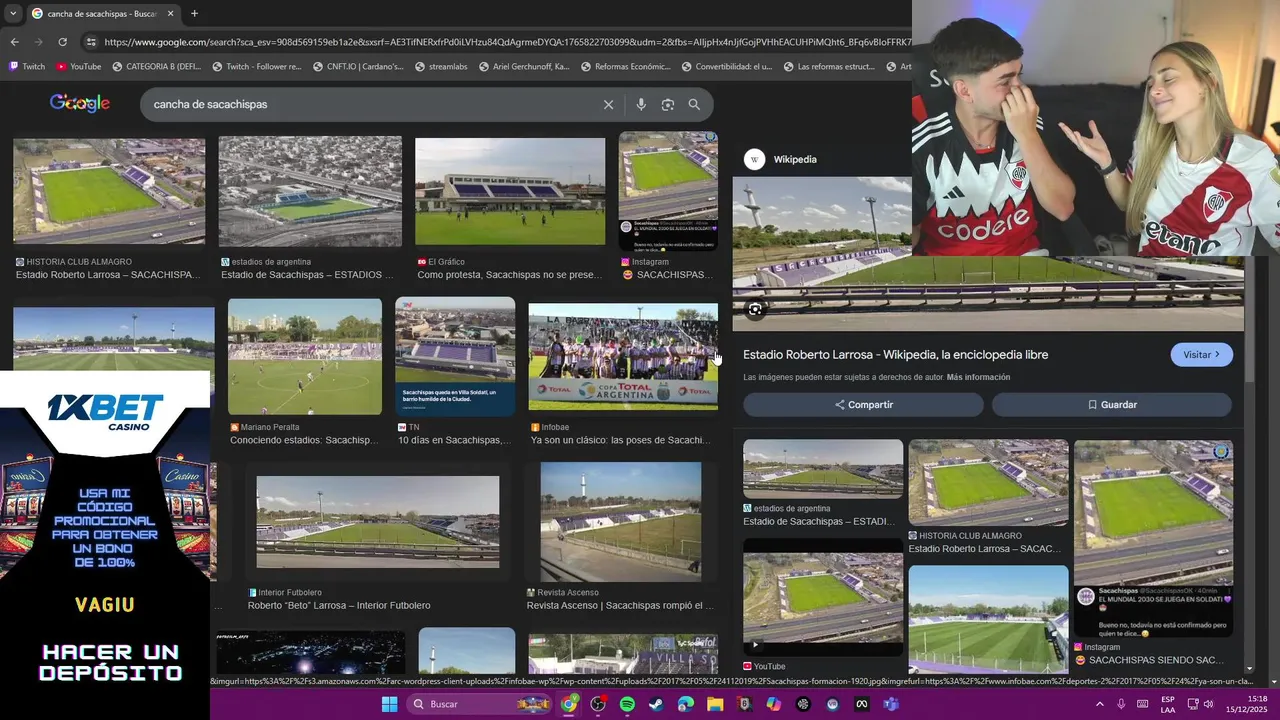Open the 'Reformas Económic...' bookmark
This screenshot has height=720, width=1280.
pos(625,67)
